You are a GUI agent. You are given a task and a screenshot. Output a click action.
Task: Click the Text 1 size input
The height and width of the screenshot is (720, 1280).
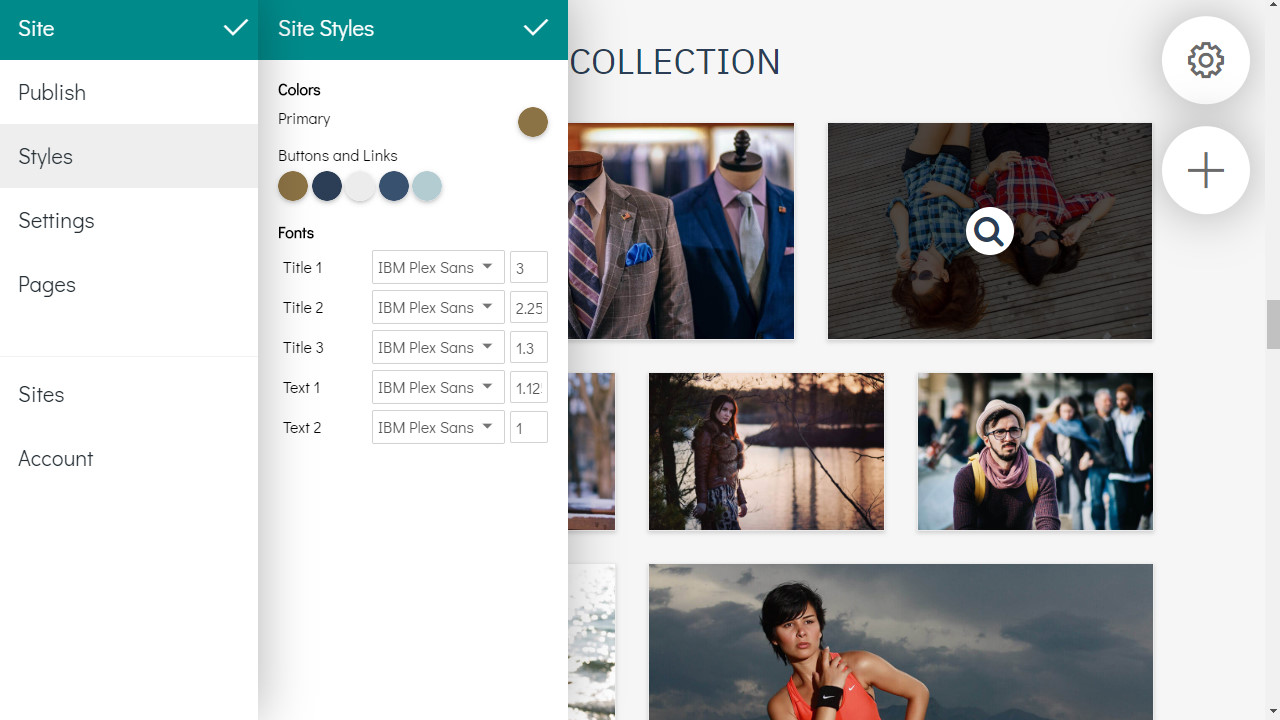[528, 387]
